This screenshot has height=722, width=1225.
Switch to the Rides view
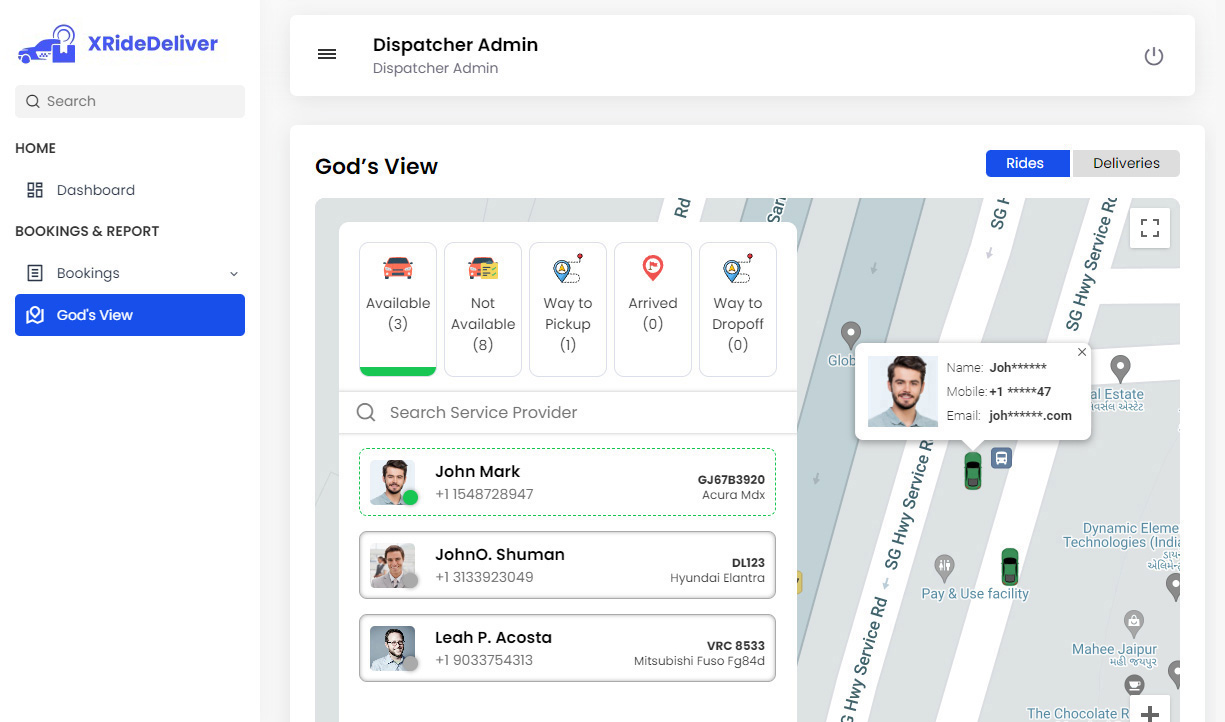click(x=1027, y=164)
